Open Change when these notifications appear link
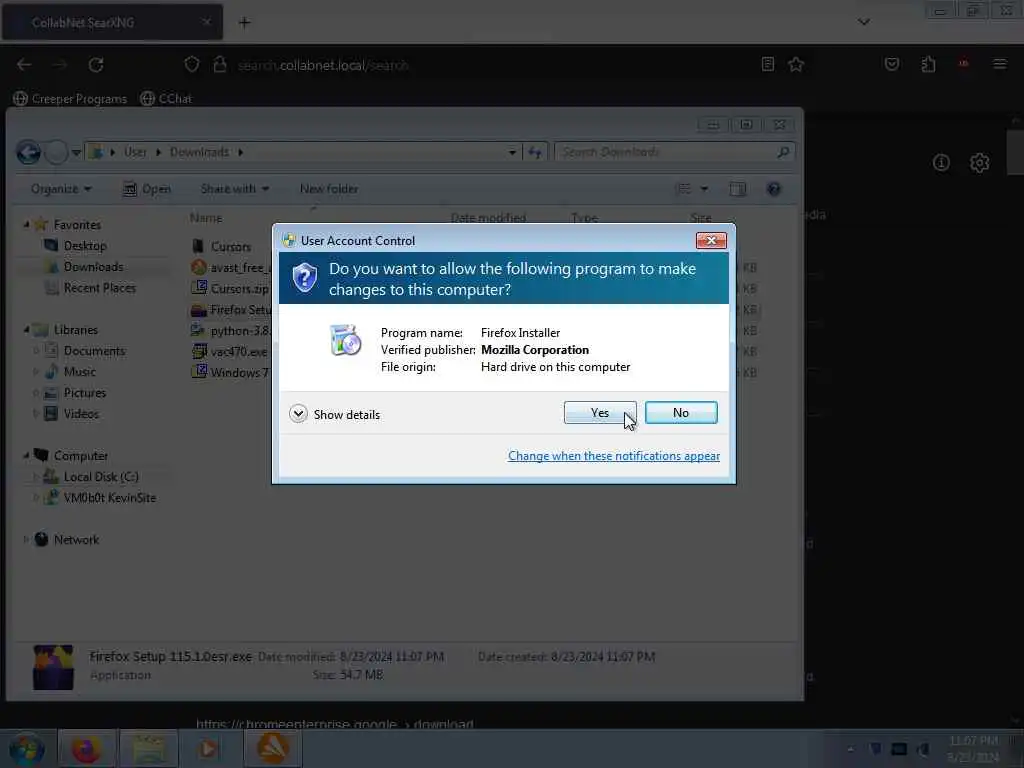Image resolution: width=1024 pixels, height=768 pixels. coord(614,456)
